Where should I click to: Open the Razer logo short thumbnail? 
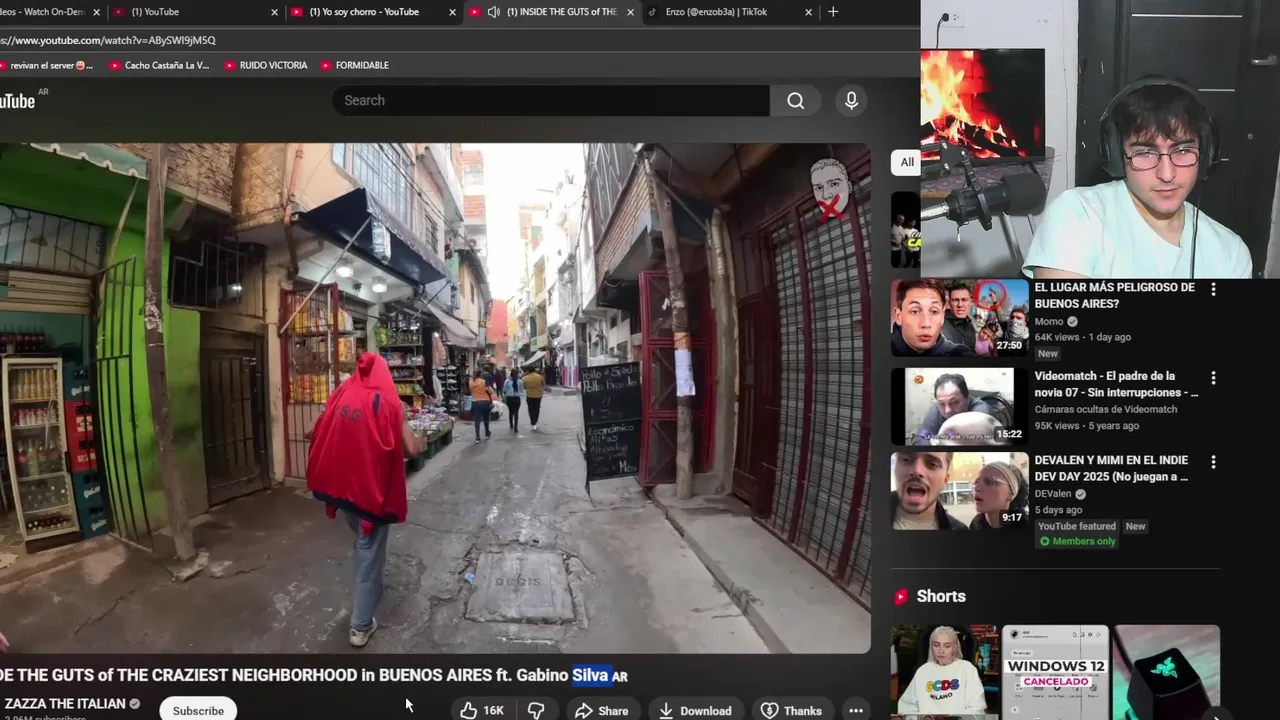(x=1167, y=672)
